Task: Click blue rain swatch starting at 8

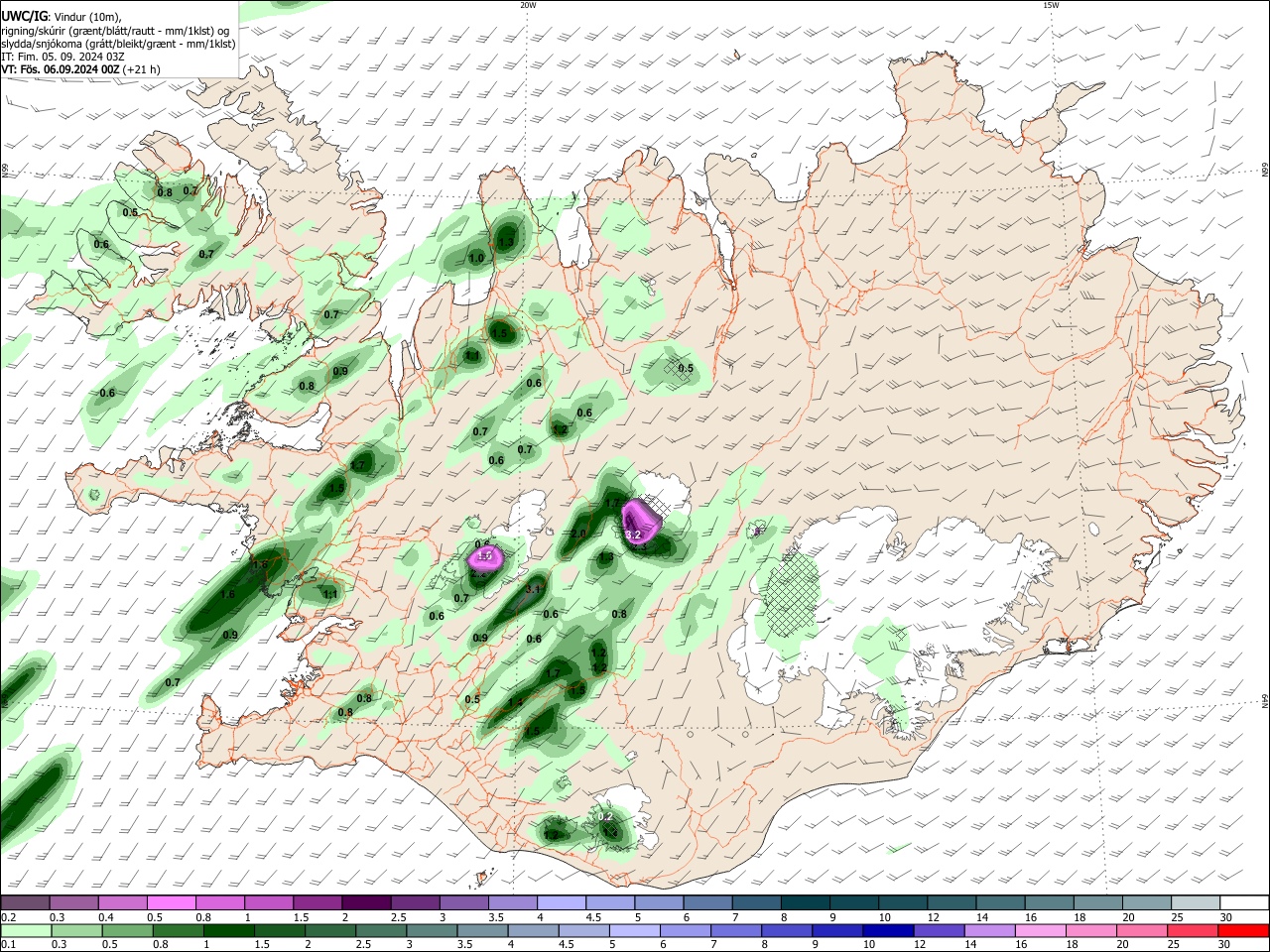Action: (x=786, y=930)
